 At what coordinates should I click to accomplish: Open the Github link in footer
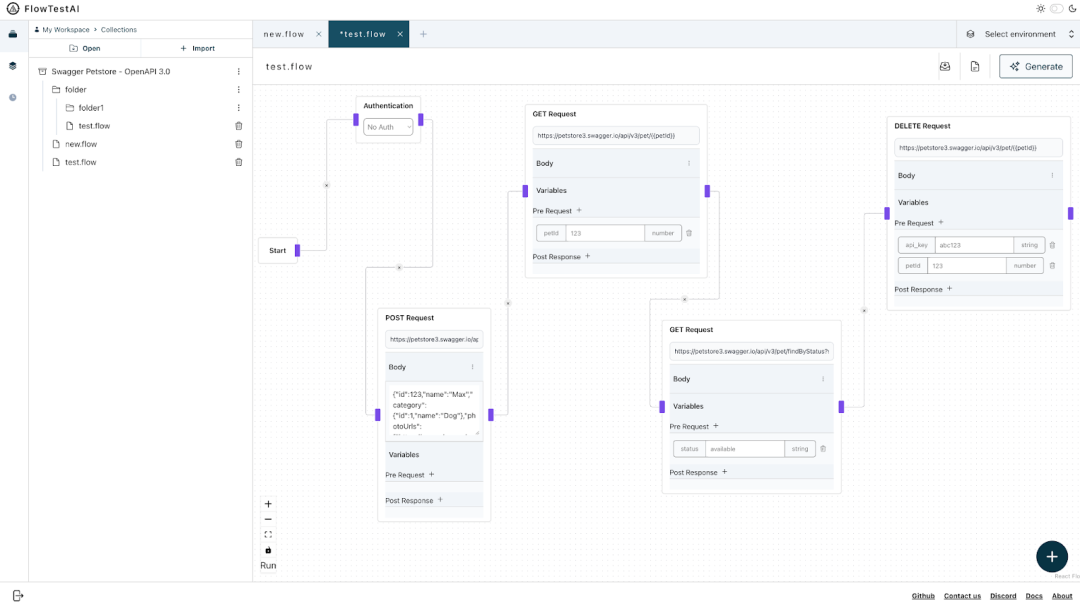(923, 596)
